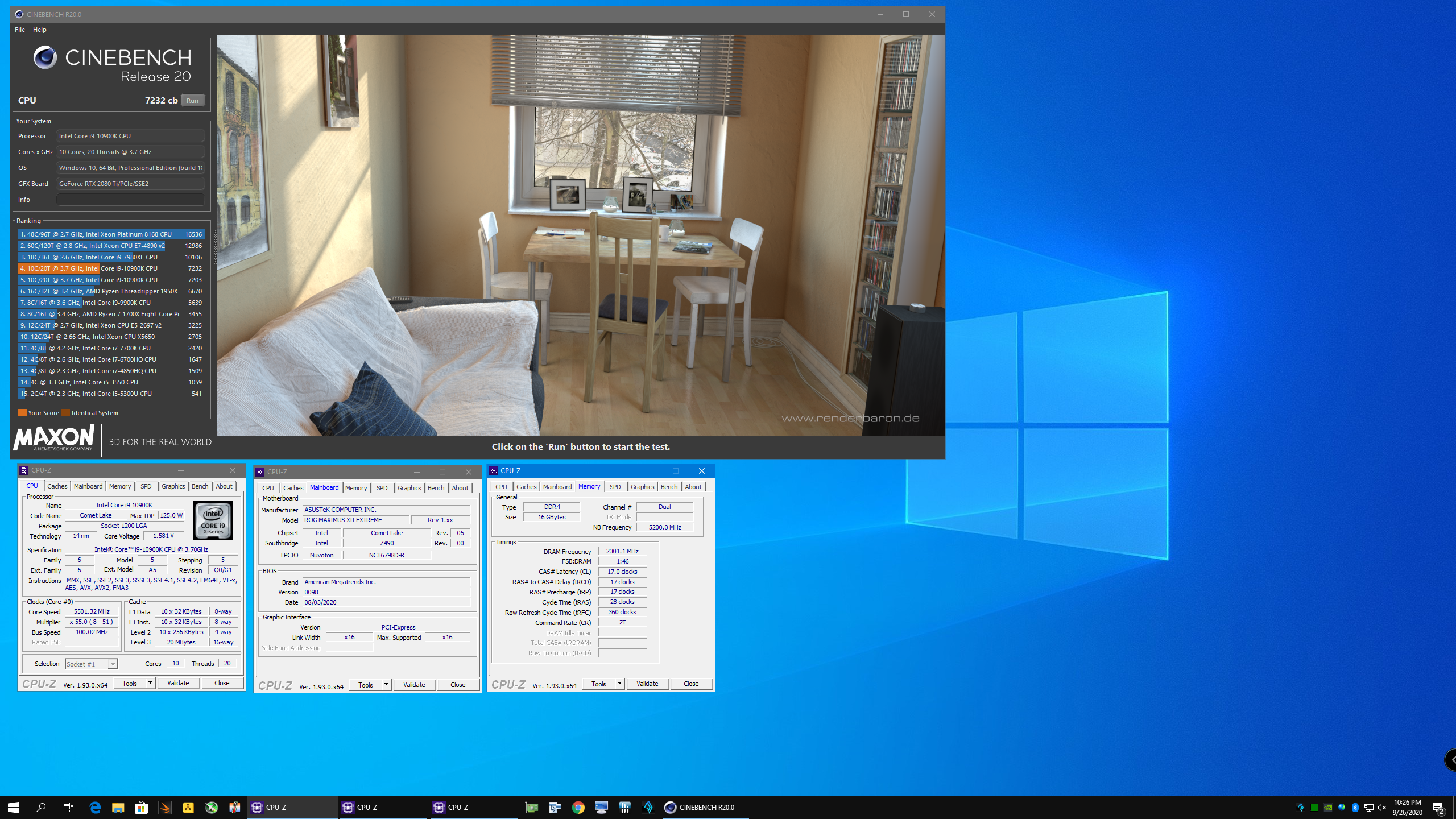The image size is (1456, 819).
Task: Click the DRAM Frequency value 2301.1 MHz
Action: 622,551
